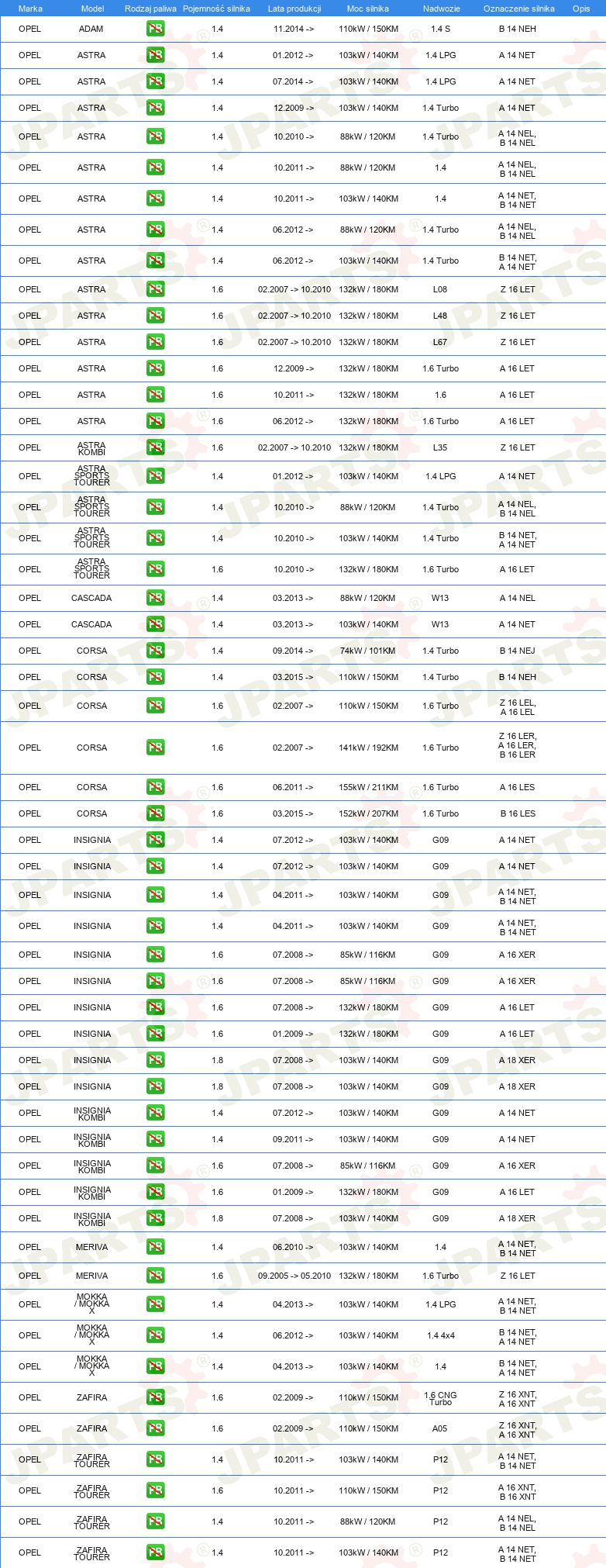606x1568 pixels.
Task: Click the Nadwozie column header
Action: pyautogui.click(x=441, y=9)
